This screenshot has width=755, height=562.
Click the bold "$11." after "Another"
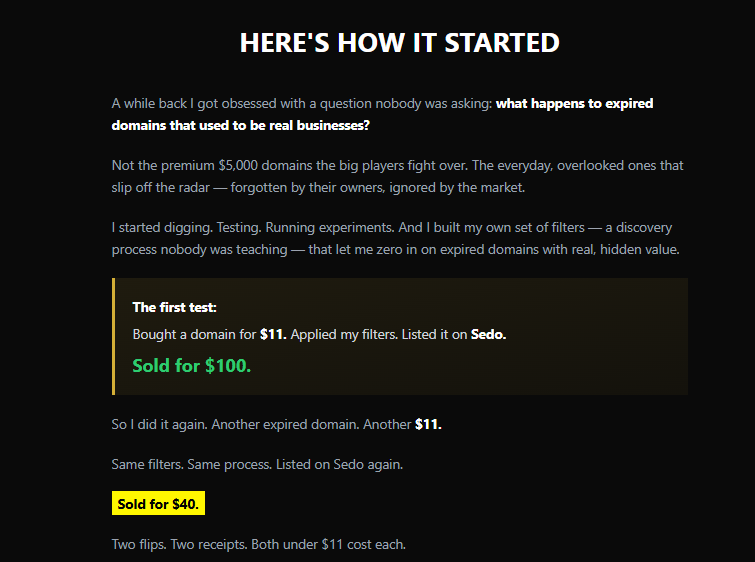coord(428,425)
